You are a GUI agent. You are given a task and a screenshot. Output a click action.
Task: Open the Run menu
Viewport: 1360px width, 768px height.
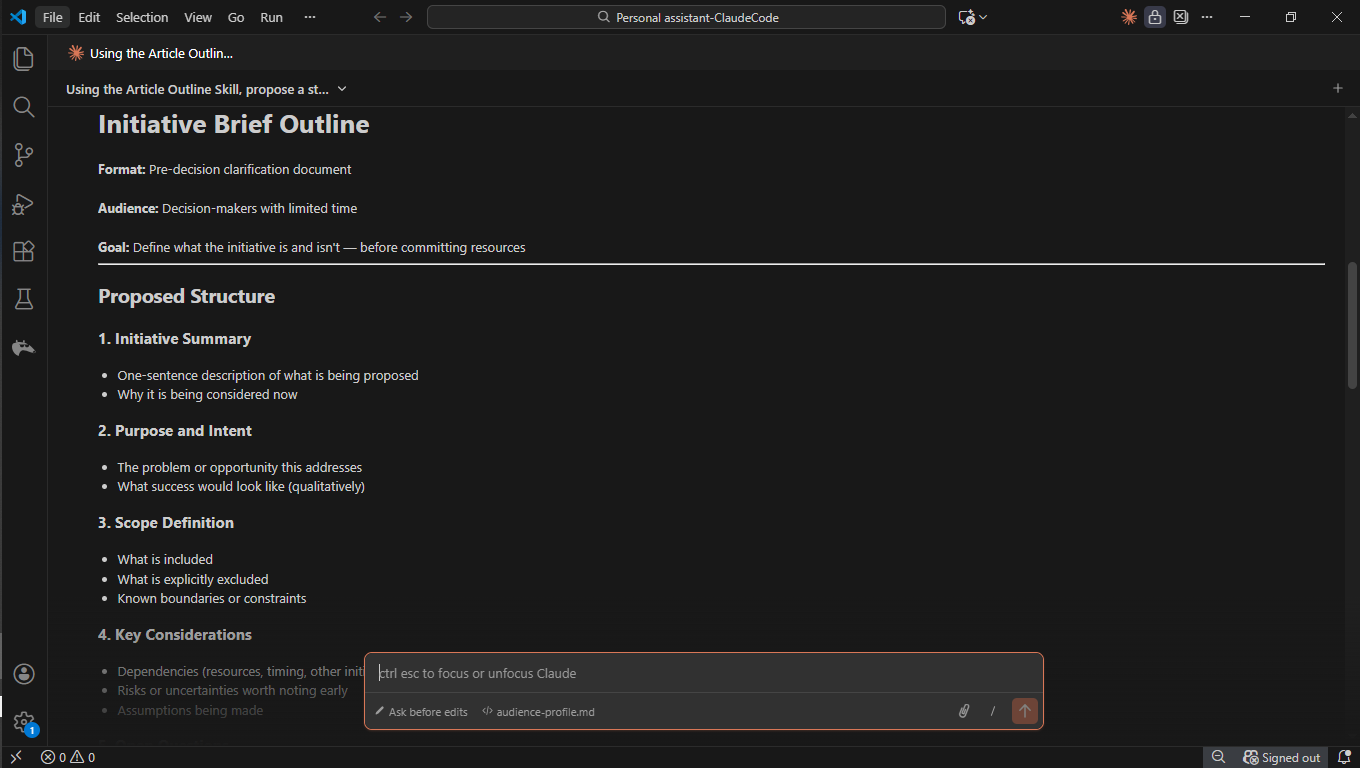click(x=271, y=17)
